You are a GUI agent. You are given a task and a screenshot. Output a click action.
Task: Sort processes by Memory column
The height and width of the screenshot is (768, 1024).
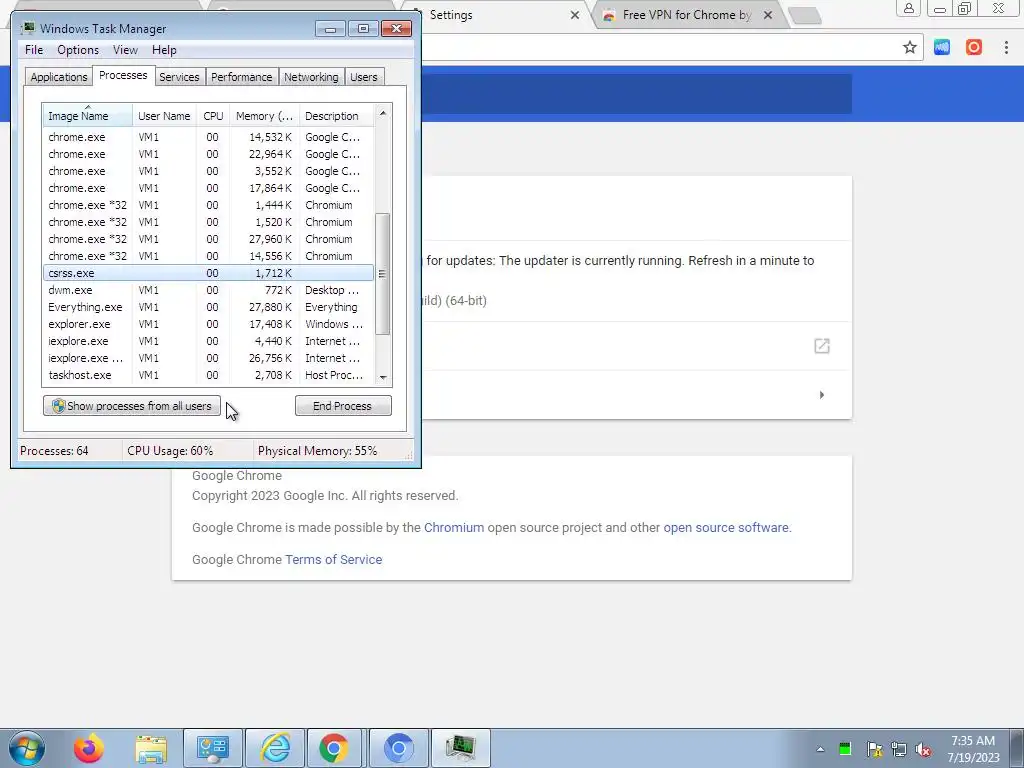264,116
